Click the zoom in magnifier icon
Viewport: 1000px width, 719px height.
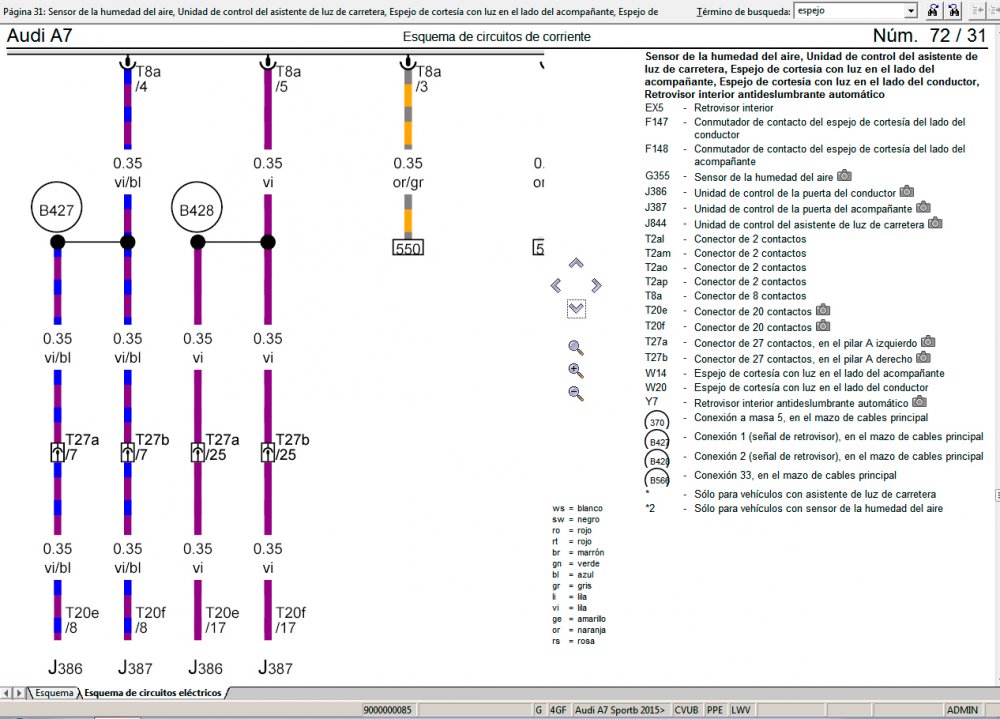click(576, 371)
